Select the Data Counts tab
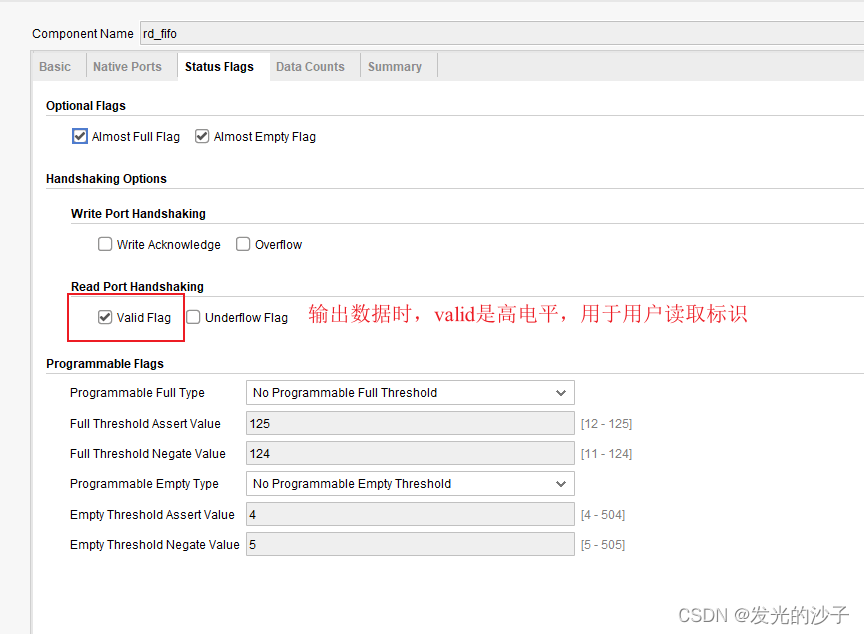 click(311, 66)
